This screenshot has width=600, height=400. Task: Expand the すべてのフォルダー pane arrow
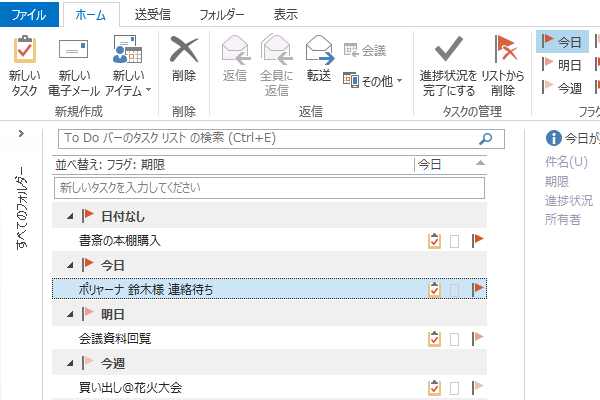(21, 134)
